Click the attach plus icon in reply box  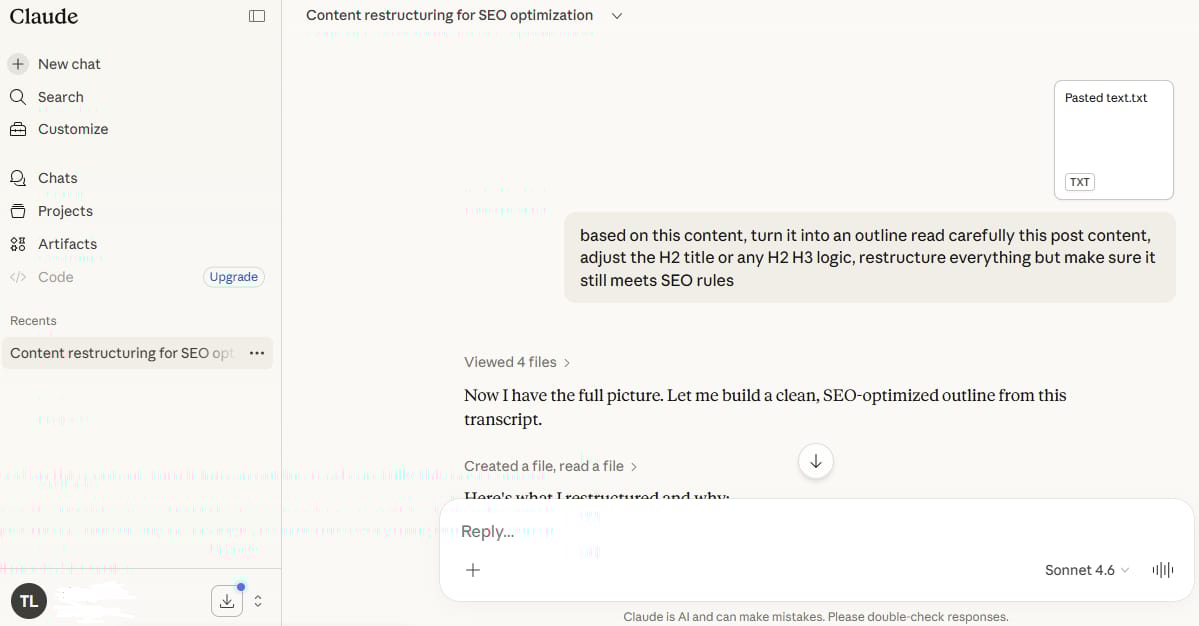(x=472, y=569)
